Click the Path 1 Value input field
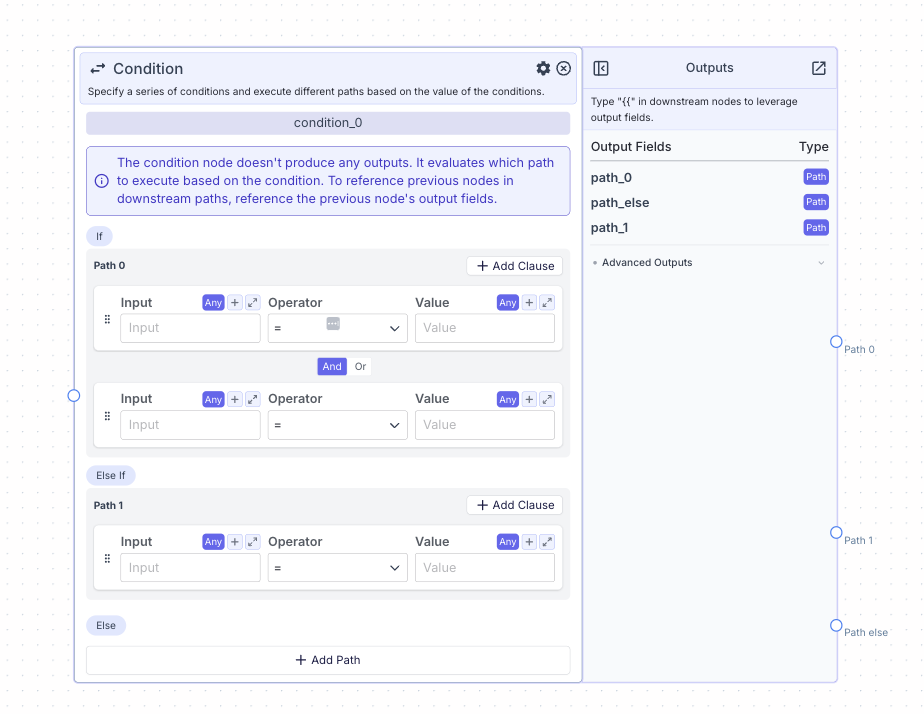Image resolution: width=924 pixels, height=714 pixels. pos(484,568)
